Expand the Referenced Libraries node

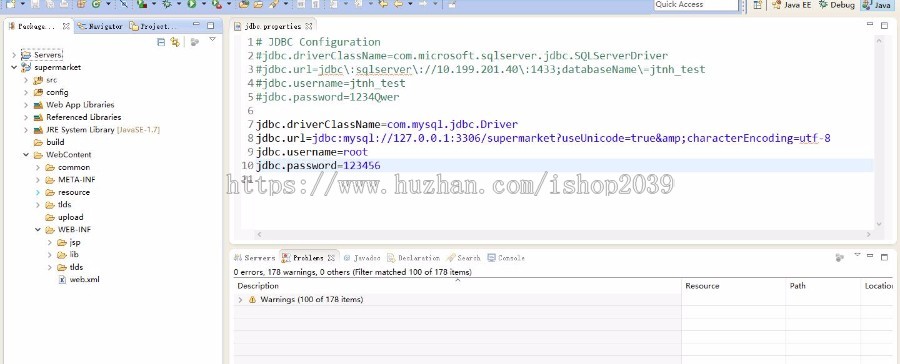pos(26,117)
